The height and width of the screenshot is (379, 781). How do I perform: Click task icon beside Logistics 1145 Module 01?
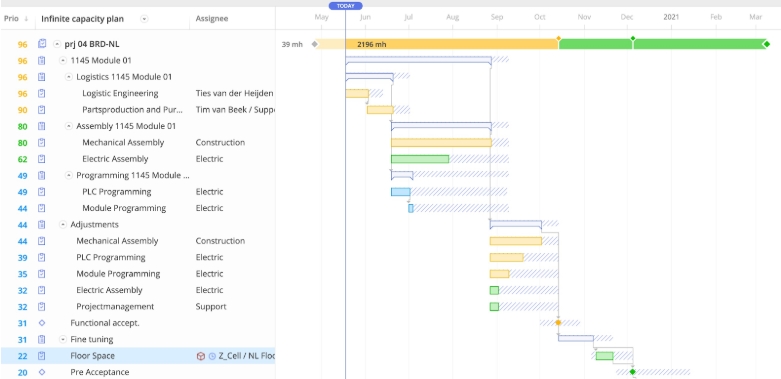point(42,77)
